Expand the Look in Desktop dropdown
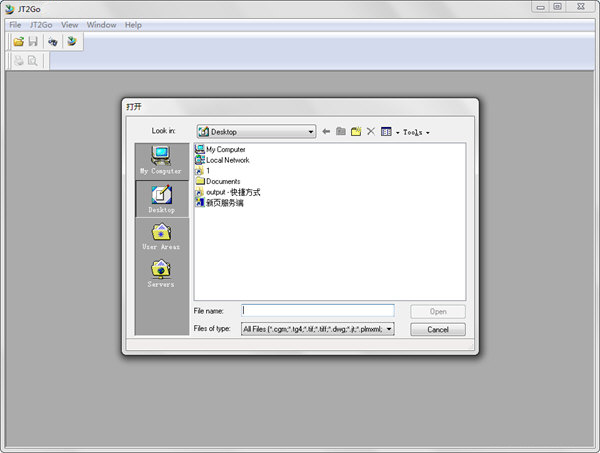The width and height of the screenshot is (600, 453). (x=311, y=131)
